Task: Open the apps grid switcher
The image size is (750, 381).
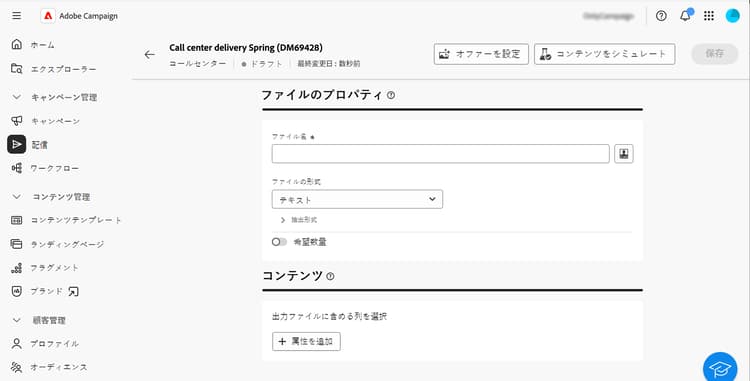Action: (x=709, y=16)
